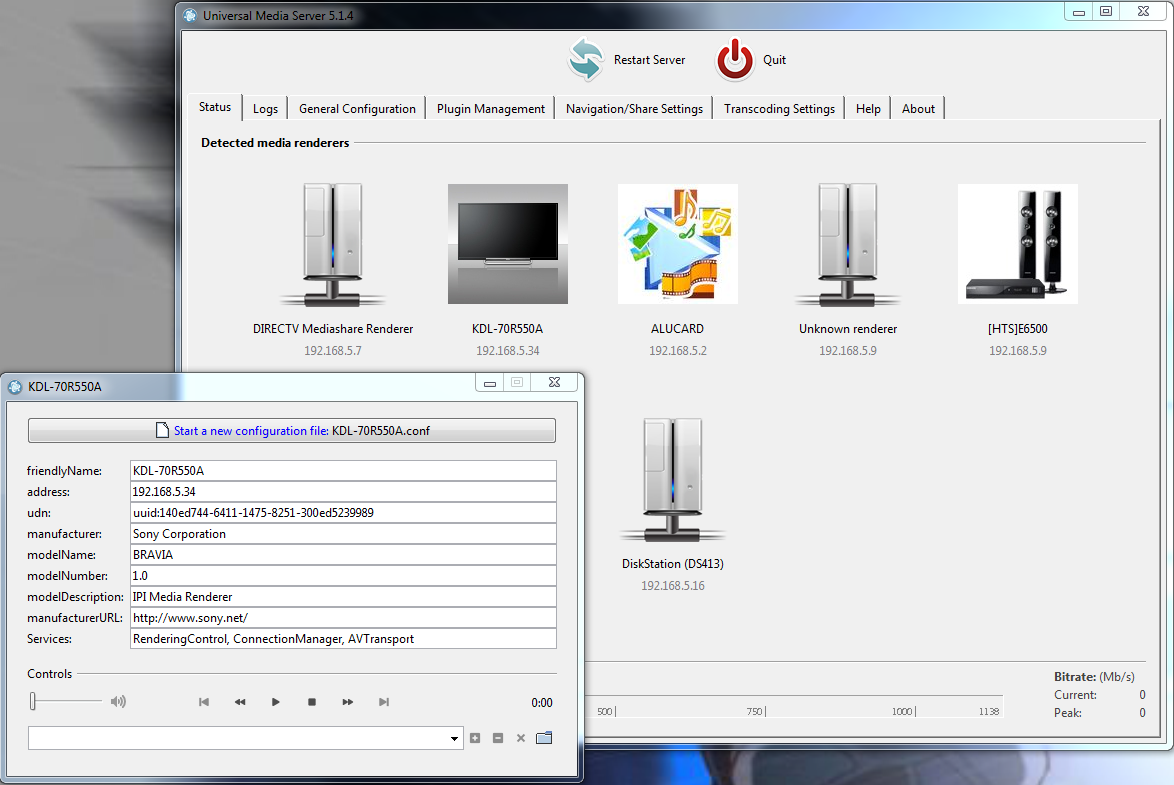Click the rewind button in Controls

240,702
